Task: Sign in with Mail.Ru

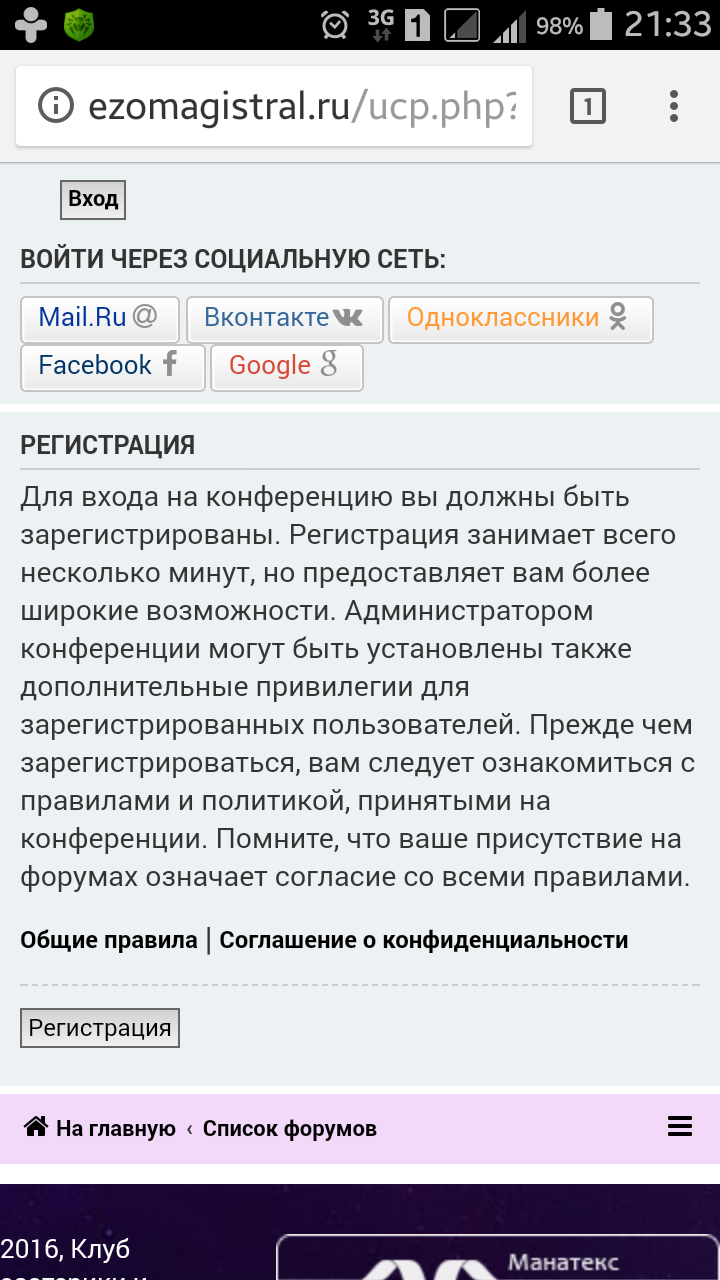Action: click(x=99, y=319)
